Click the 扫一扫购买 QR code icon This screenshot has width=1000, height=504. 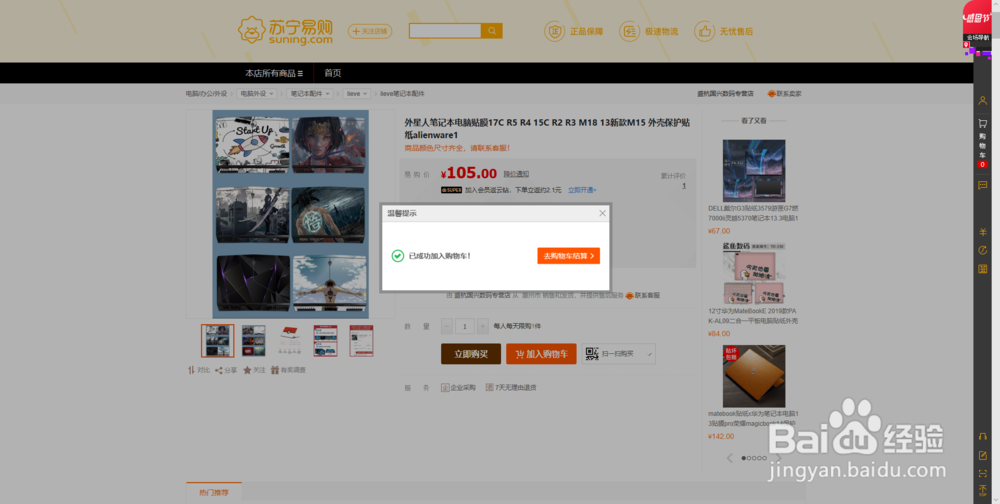point(592,354)
